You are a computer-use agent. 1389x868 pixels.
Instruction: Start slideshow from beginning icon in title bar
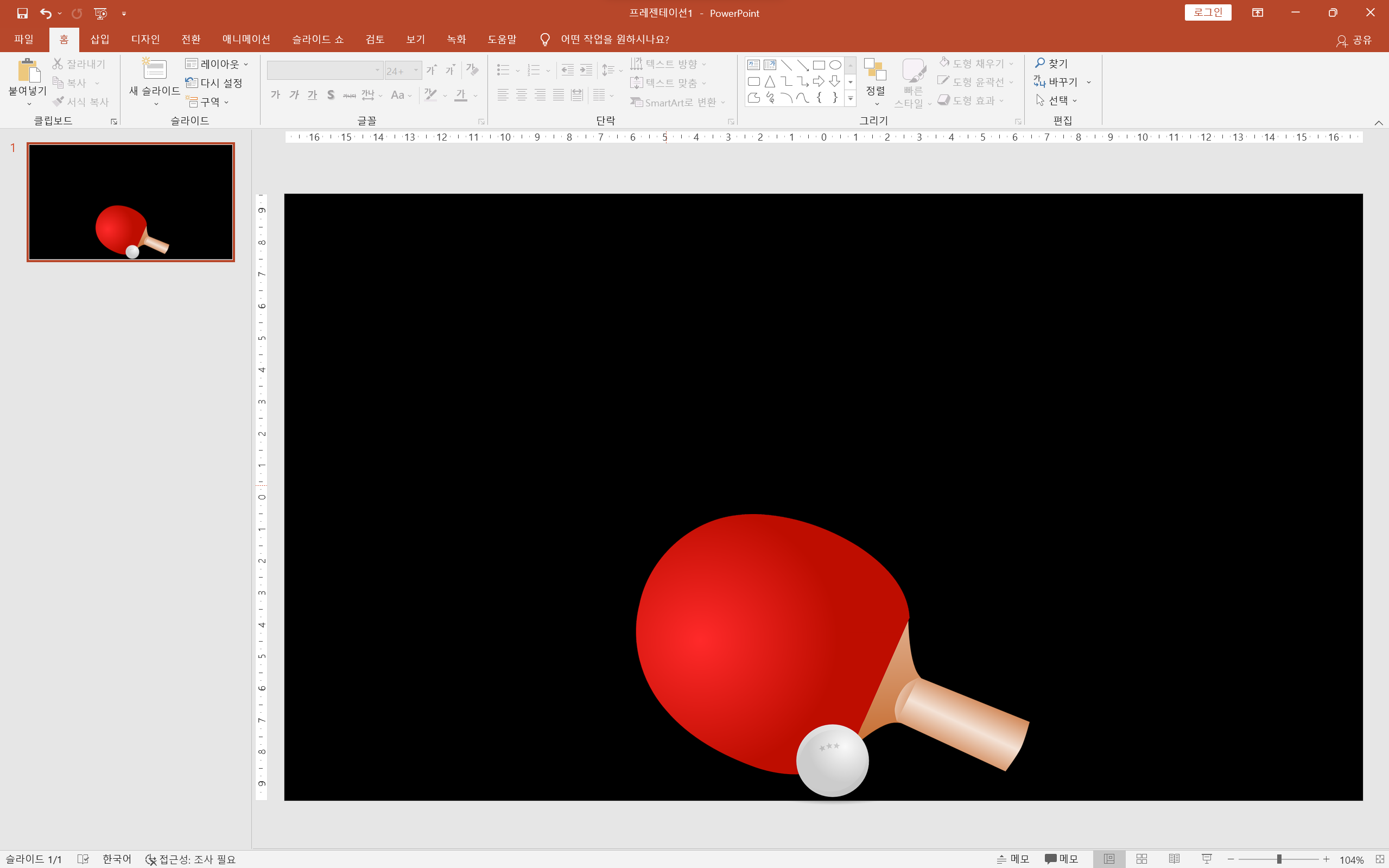[x=100, y=13]
